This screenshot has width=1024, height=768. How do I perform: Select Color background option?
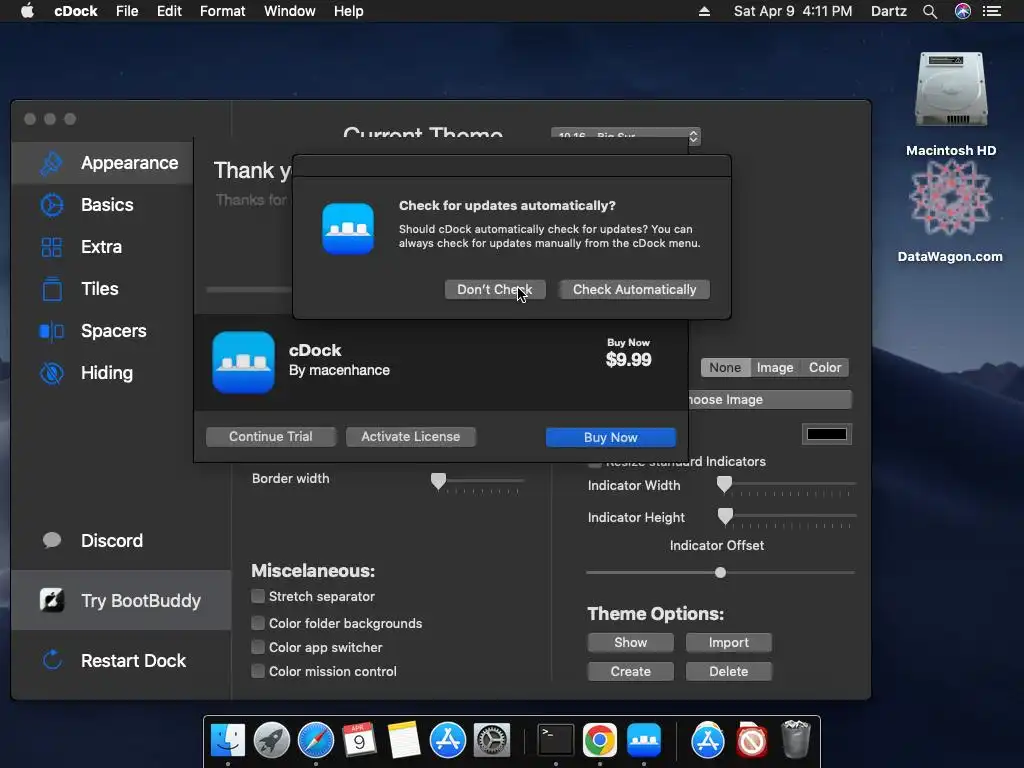825,368
